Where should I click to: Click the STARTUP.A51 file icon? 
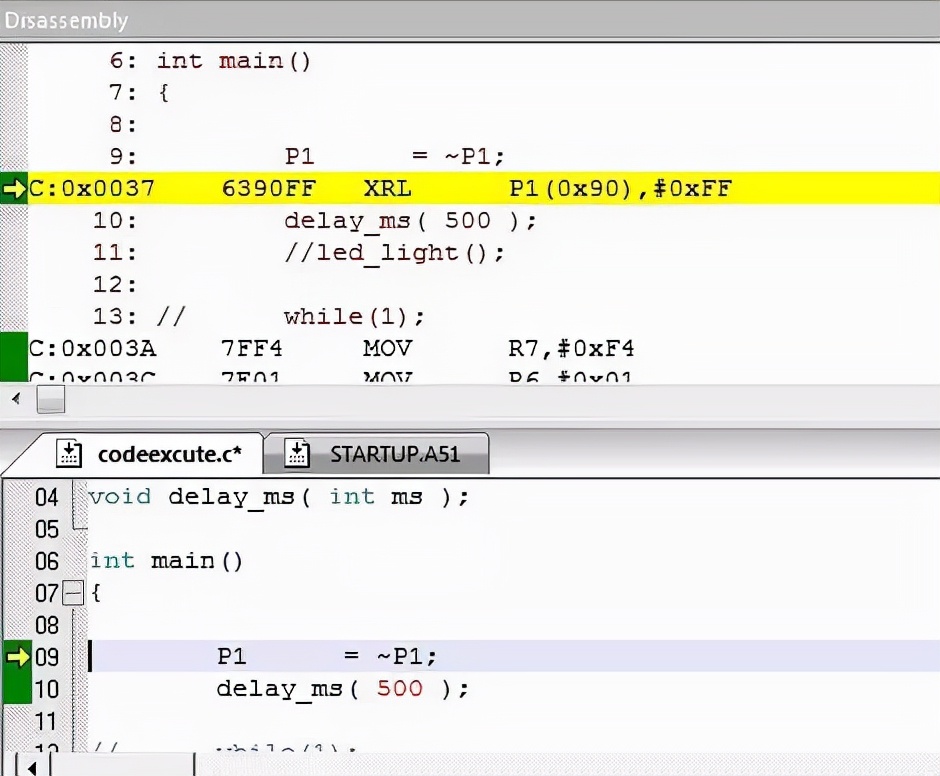point(297,453)
